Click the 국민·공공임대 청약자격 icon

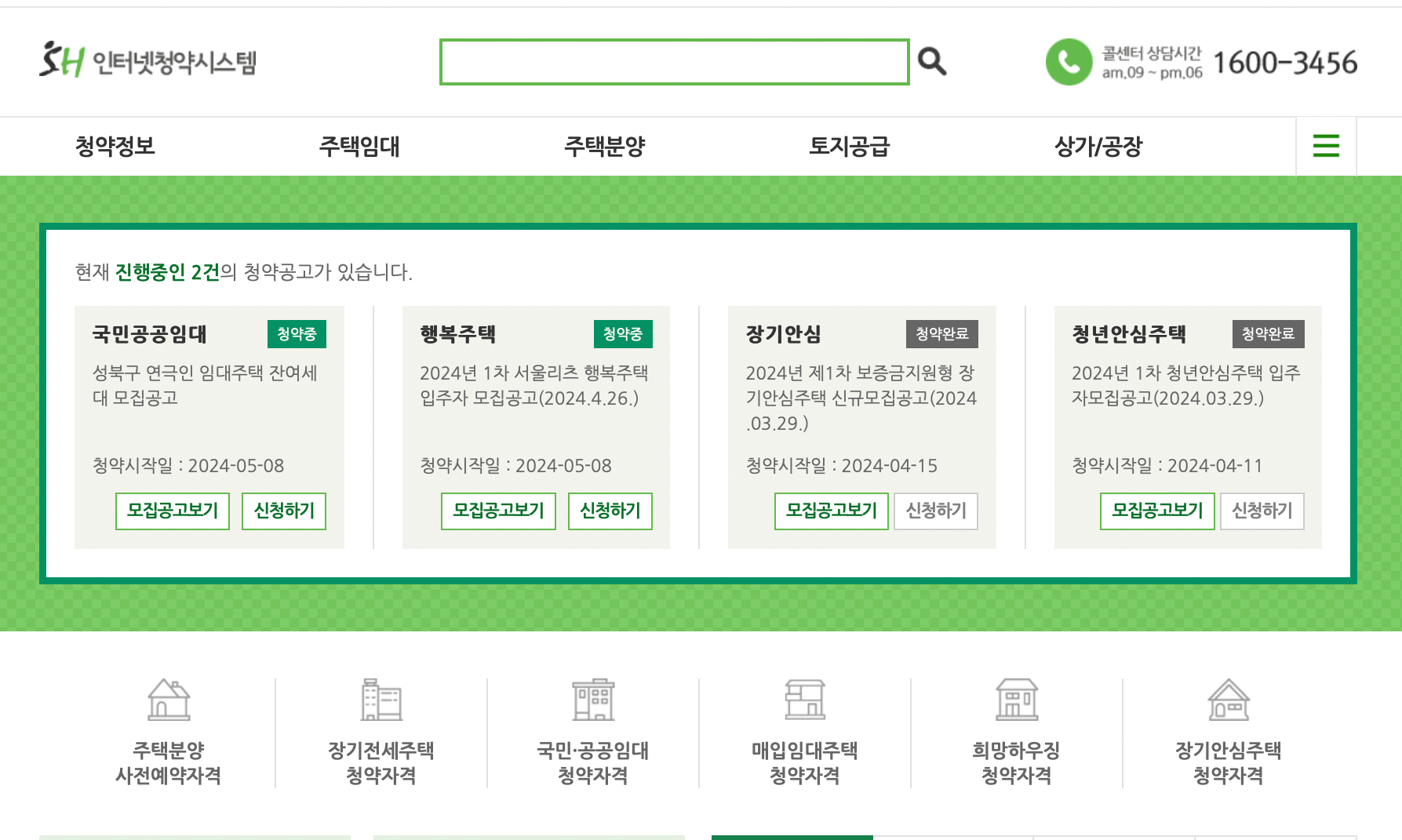594,700
